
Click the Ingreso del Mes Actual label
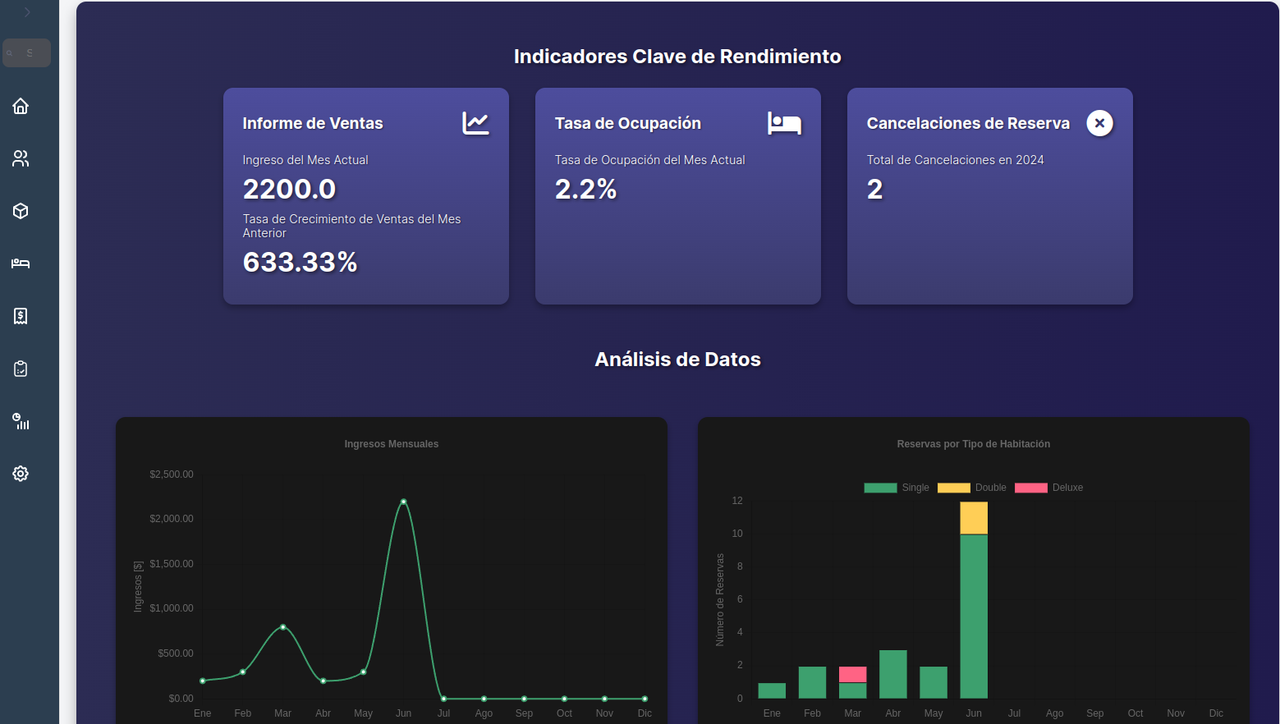tap(305, 160)
